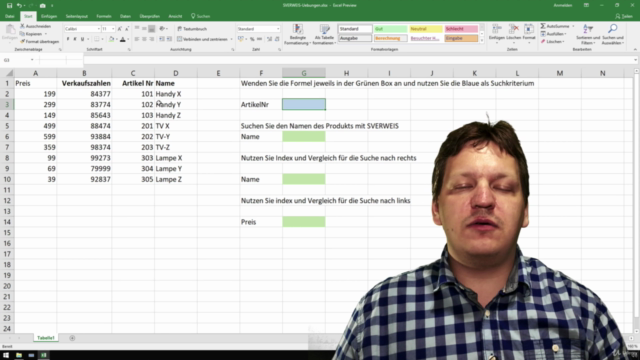Align cell content to top
640x360 pixels.
pos(137,29)
